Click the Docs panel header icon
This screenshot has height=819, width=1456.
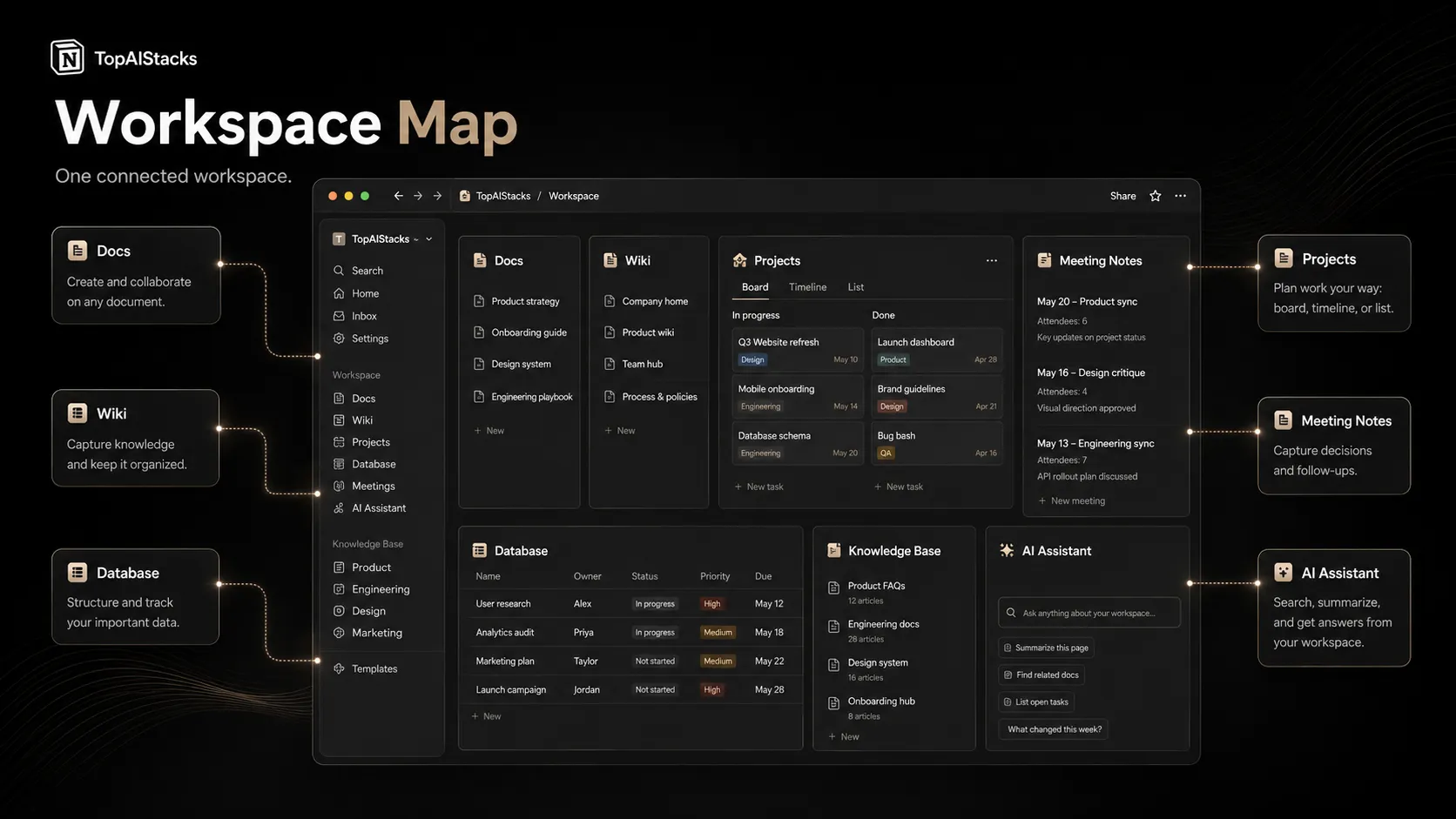(479, 260)
